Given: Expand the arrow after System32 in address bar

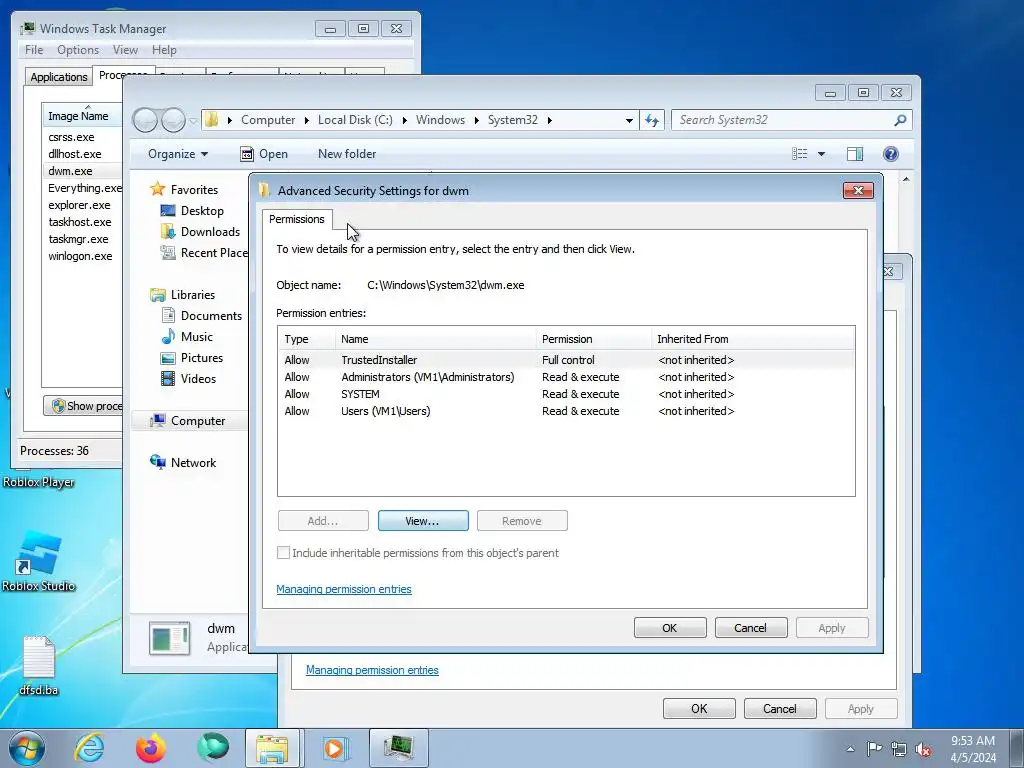Looking at the screenshot, I should click(549, 120).
